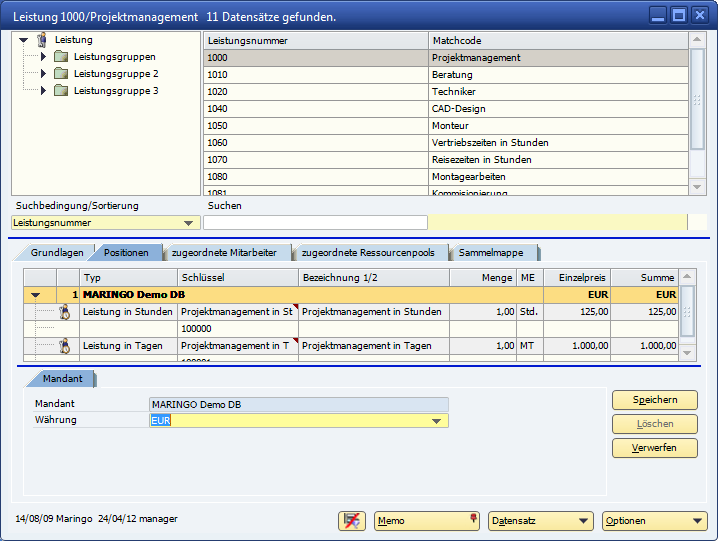The width and height of the screenshot is (718, 541).
Task: Click the crossed-out filter icon button
Action: click(x=352, y=521)
